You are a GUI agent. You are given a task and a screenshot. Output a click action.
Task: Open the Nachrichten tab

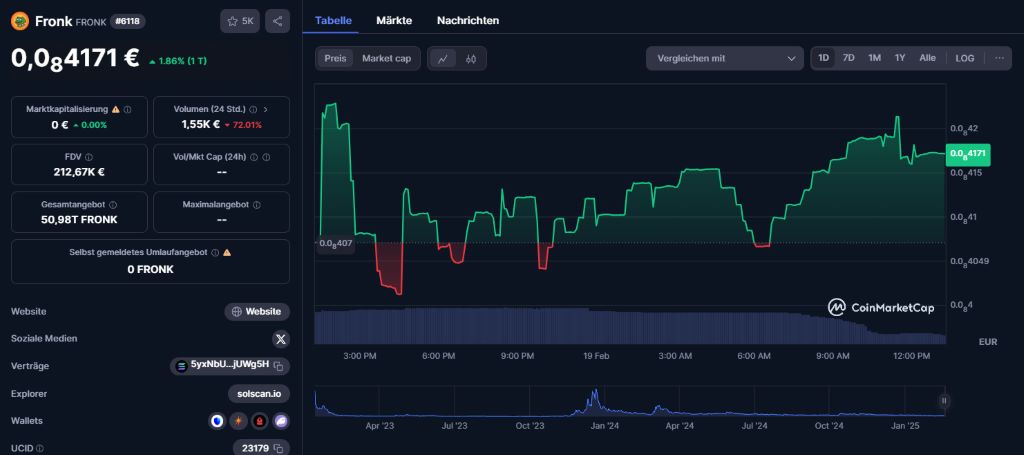click(468, 21)
